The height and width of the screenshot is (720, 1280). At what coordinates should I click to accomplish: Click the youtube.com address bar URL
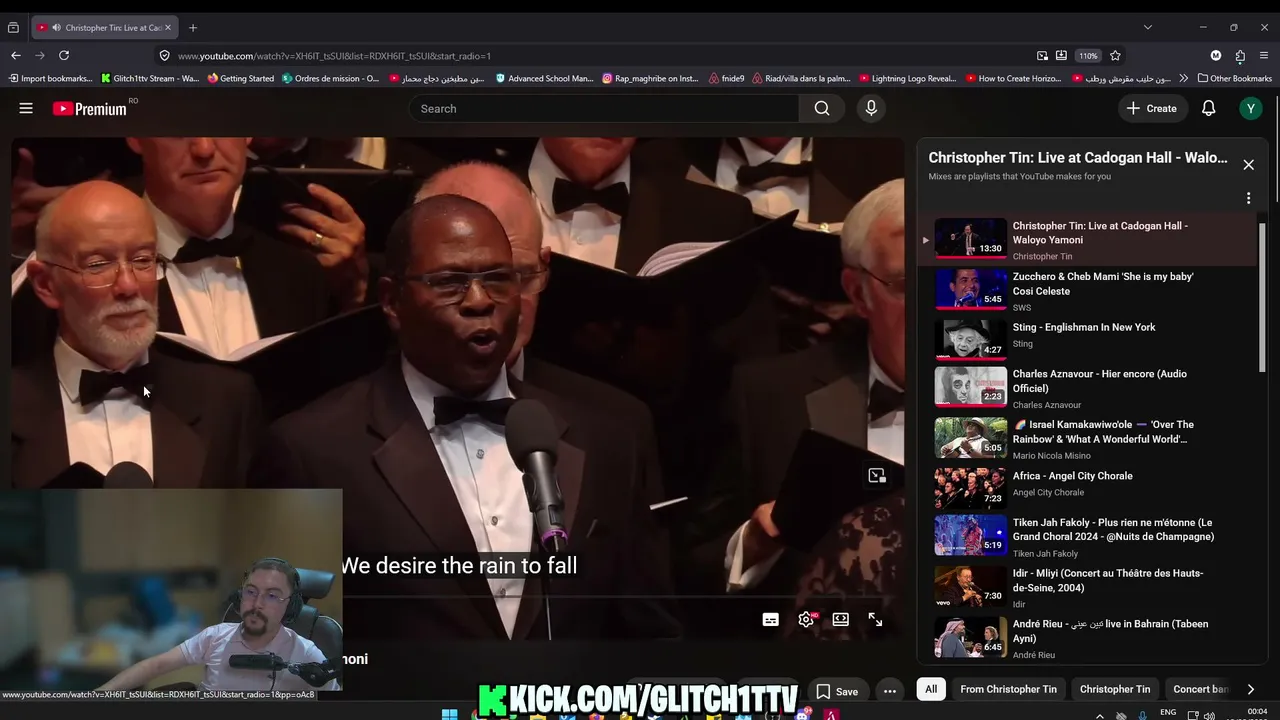pos(334,56)
